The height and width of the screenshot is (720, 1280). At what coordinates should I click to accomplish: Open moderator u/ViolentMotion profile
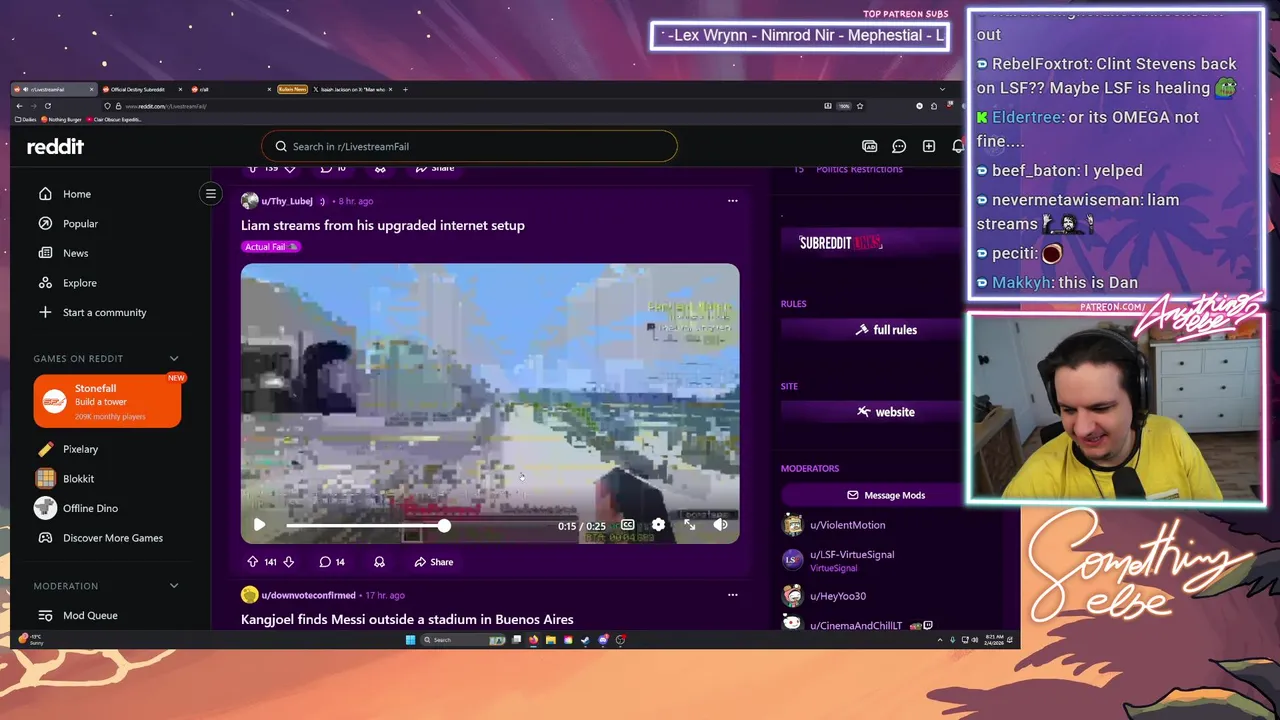point(847,525)
